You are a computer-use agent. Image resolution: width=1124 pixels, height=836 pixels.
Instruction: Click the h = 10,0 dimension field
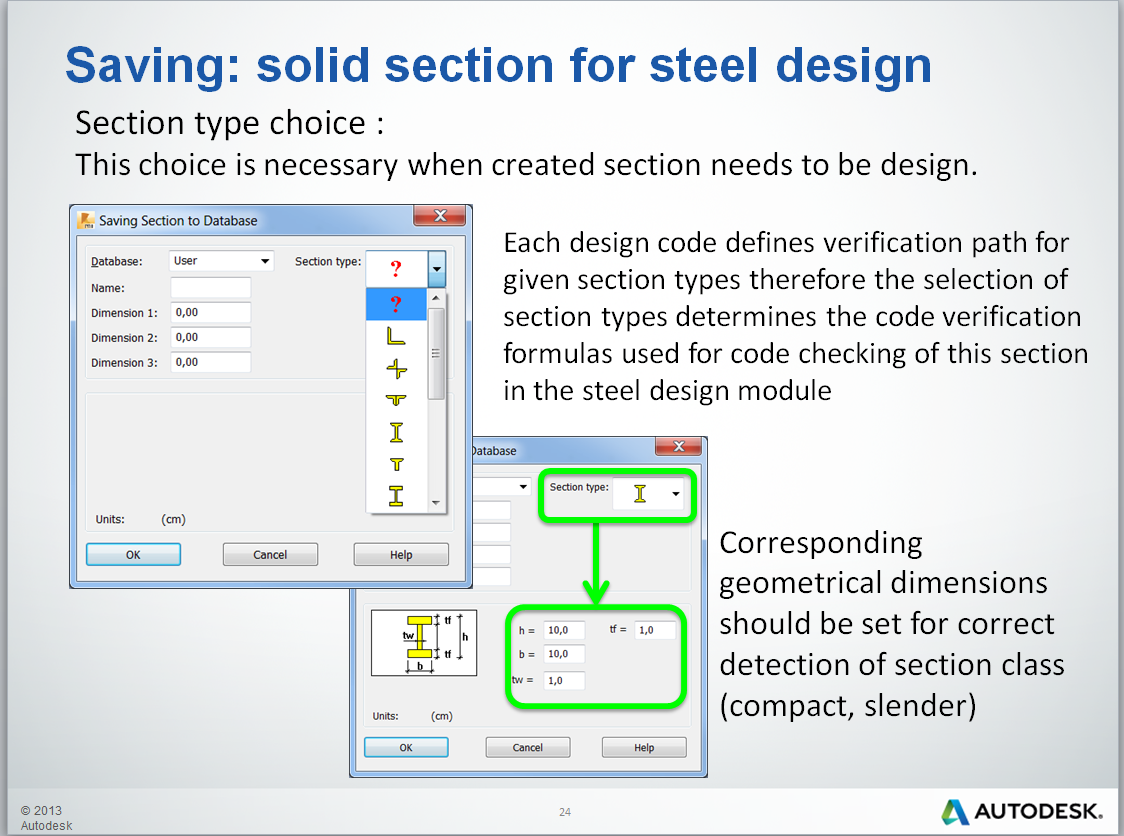click(562, 629)
